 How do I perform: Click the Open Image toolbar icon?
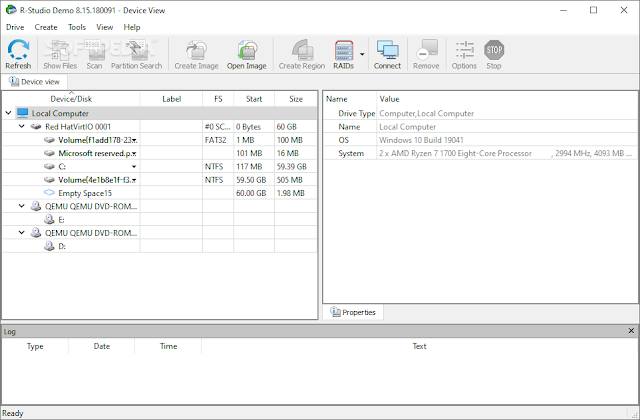pyautogui.click(x=247, y=54)
